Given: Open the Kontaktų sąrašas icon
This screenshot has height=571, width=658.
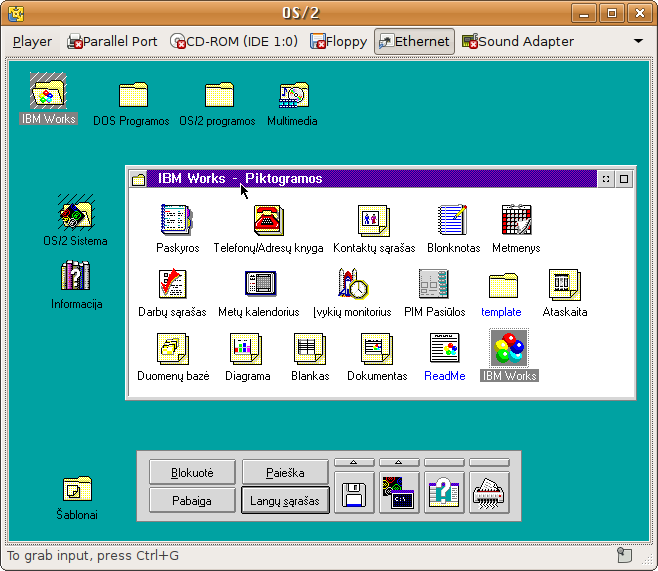Looking at the screenshot, I should coord(373,220).
